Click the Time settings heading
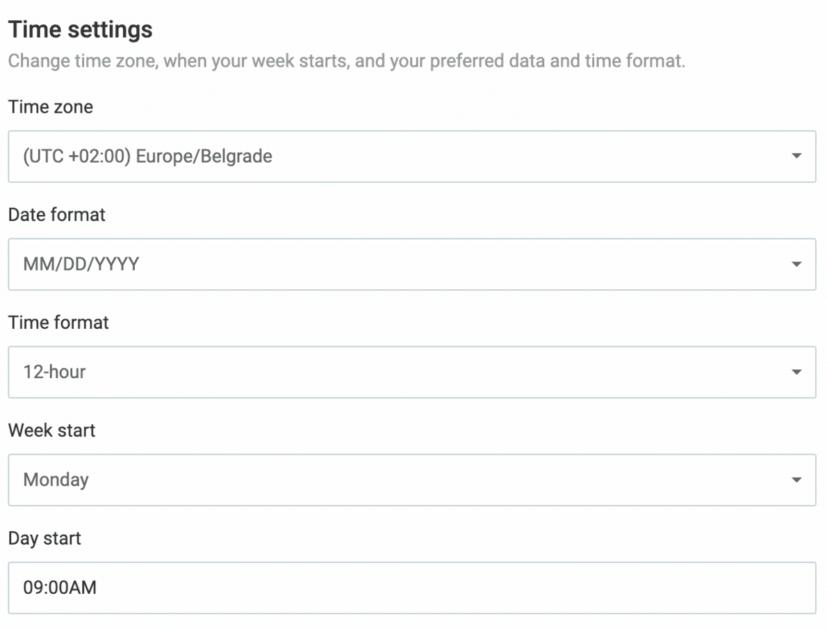This screenshot has height=630, width=827. (x=80, y=30)
